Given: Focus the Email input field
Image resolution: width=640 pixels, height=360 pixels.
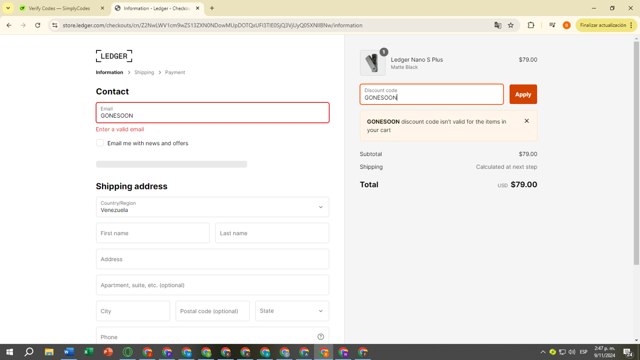Looking at the screenshot, I should tap(212, 113).
